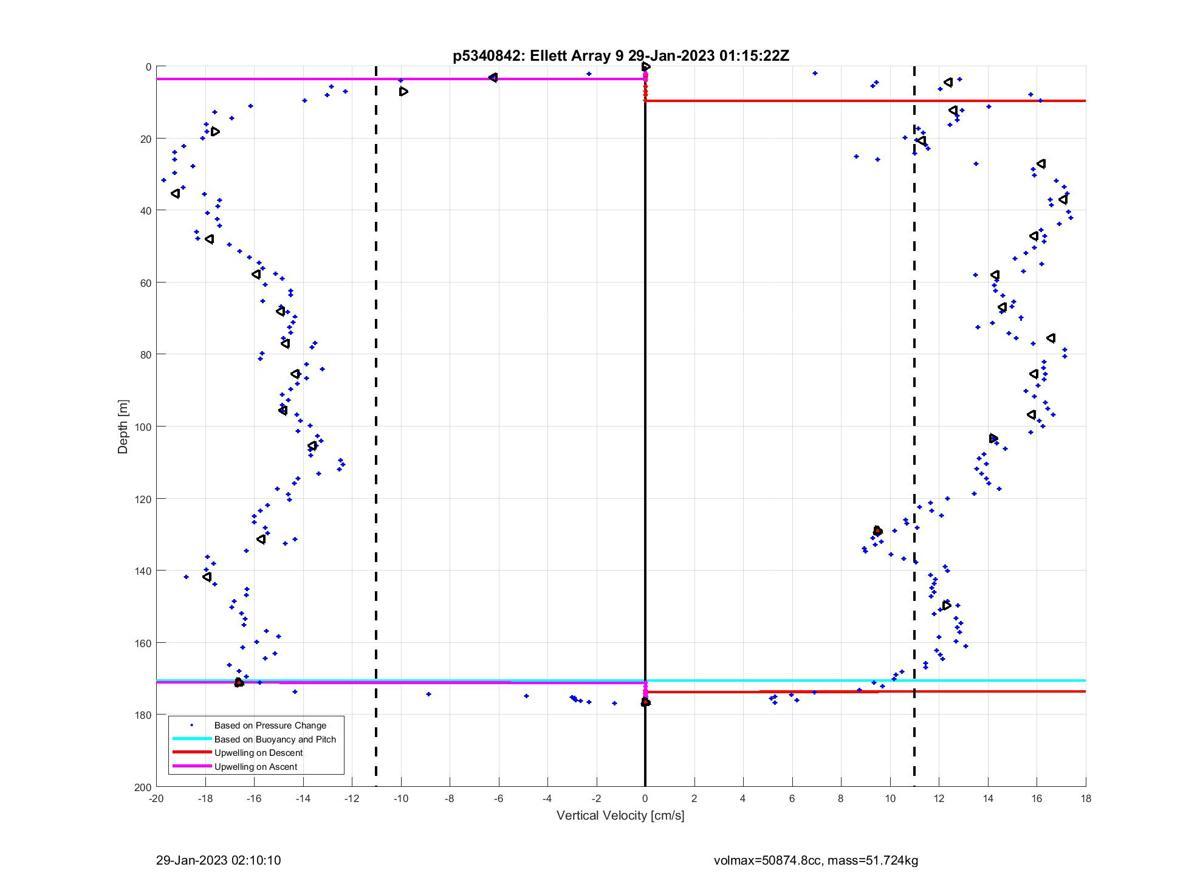
Task: Click x-axis tick label "-6"
Action: point(499,798)
